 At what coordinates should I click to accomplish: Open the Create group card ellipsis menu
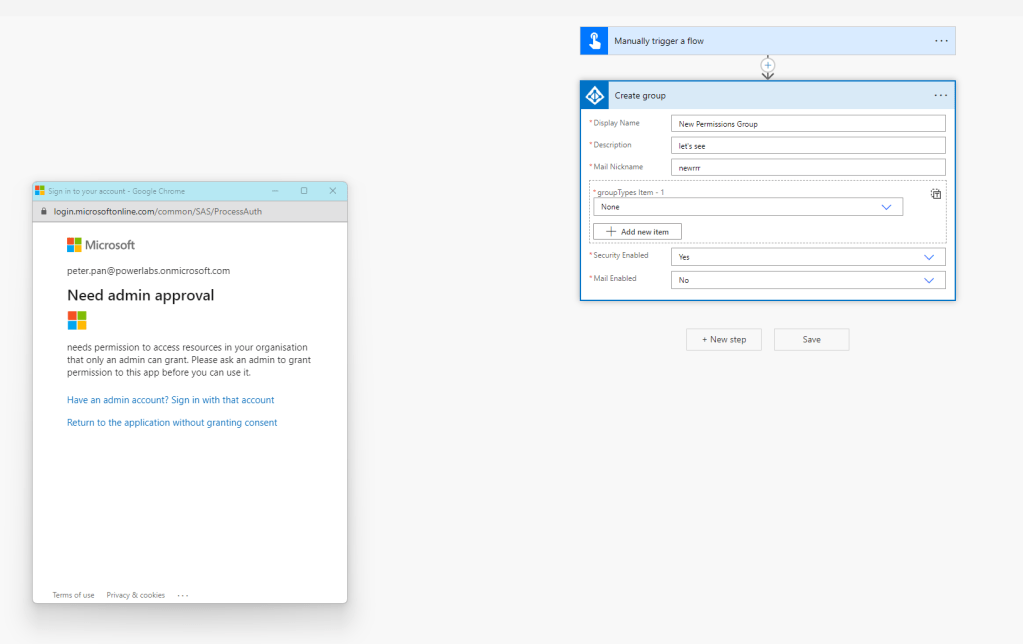point(940,95)
